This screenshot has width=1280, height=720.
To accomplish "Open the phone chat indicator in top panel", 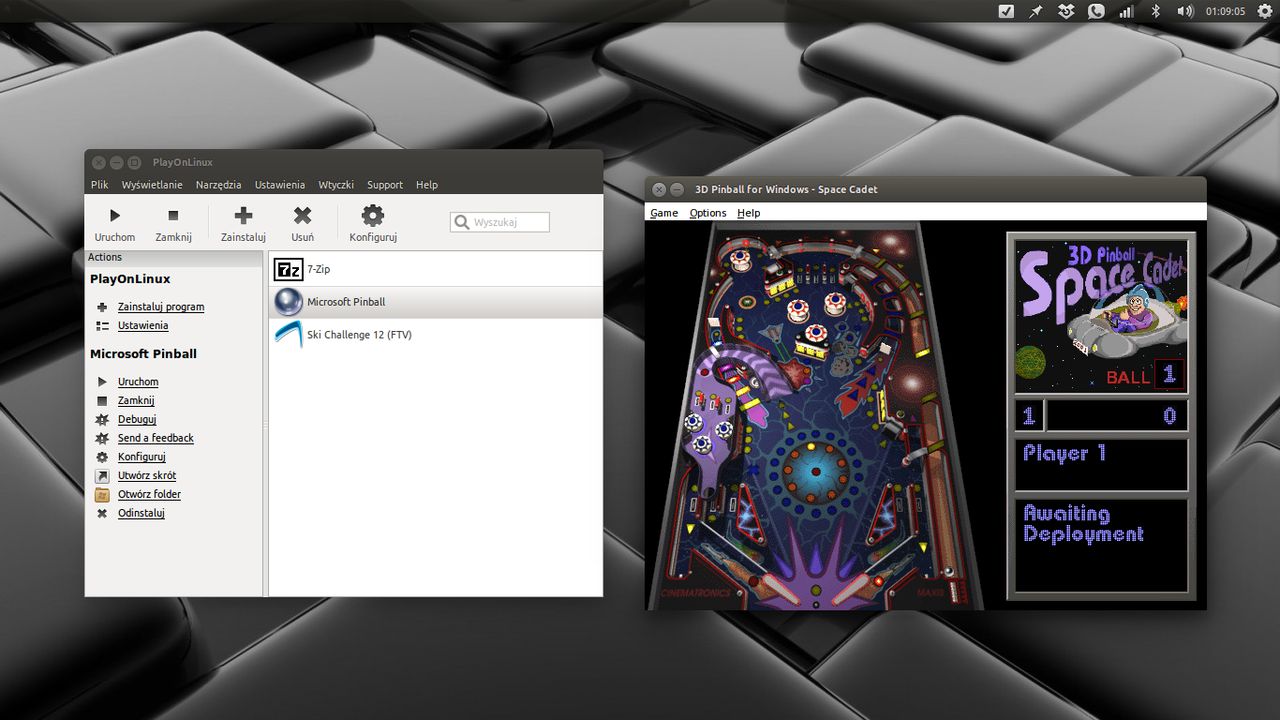I will coord(1096,11).
